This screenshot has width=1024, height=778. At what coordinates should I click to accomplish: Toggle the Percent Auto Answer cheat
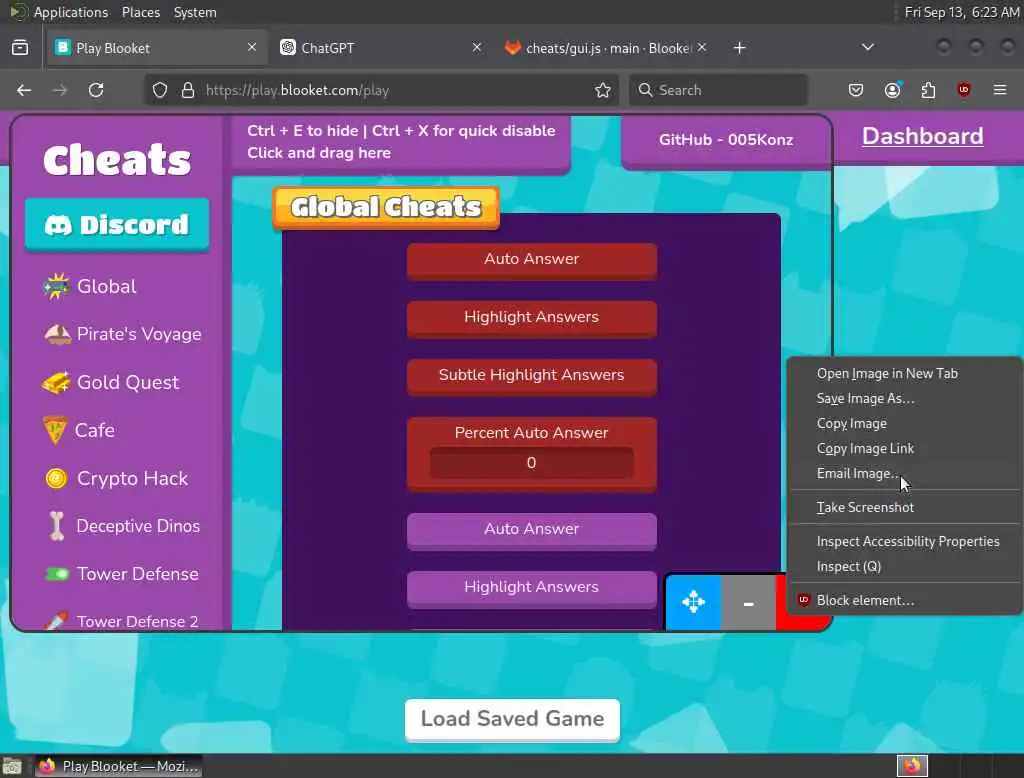click(532, 432)
